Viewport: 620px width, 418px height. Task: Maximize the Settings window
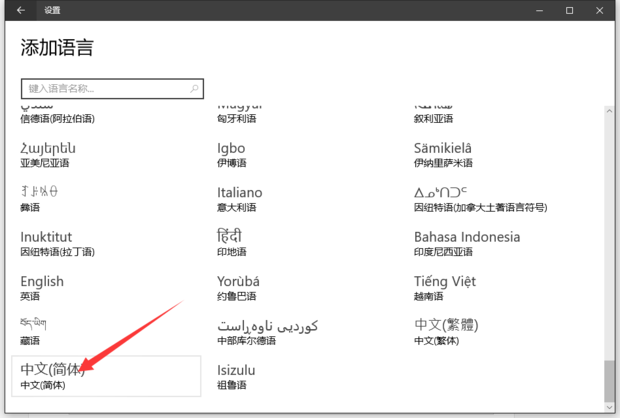click(569, 10)
